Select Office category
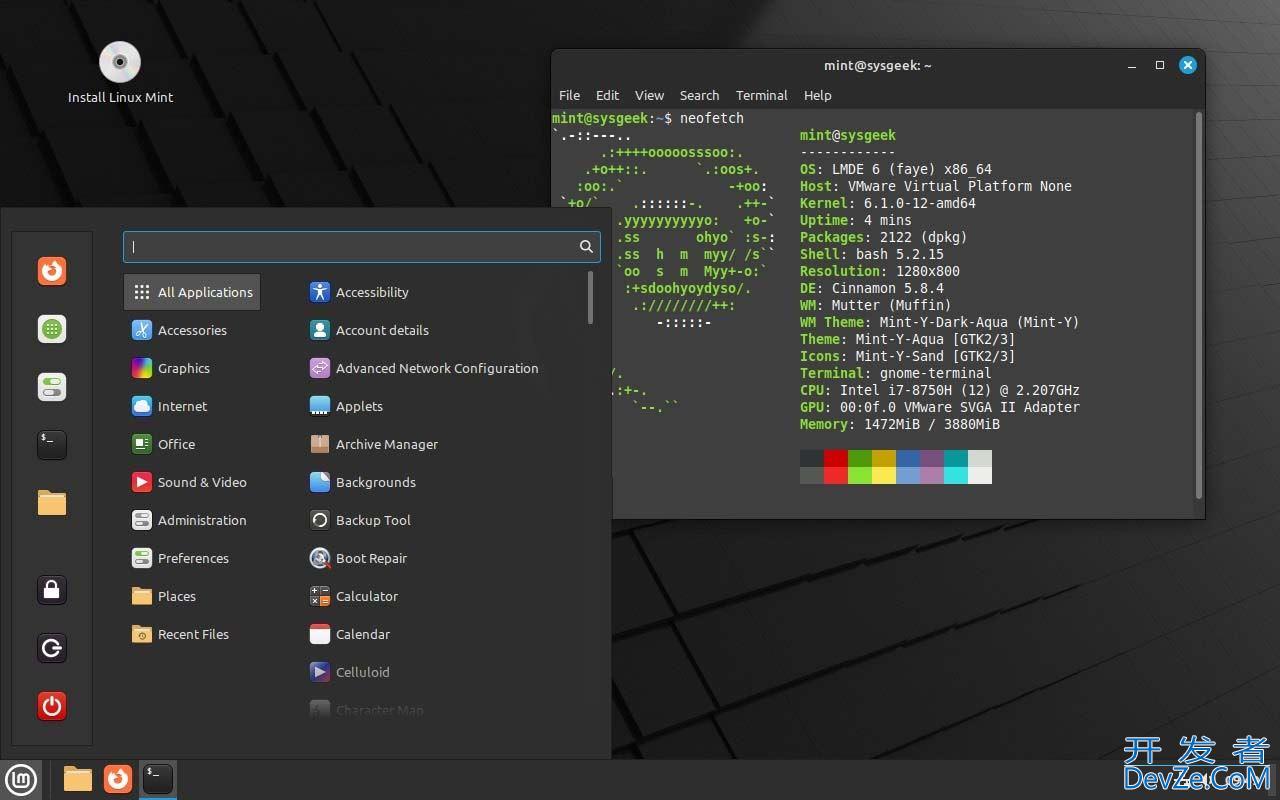Image resolution: width=1280 pixels, height=800 pixels. 163,444
